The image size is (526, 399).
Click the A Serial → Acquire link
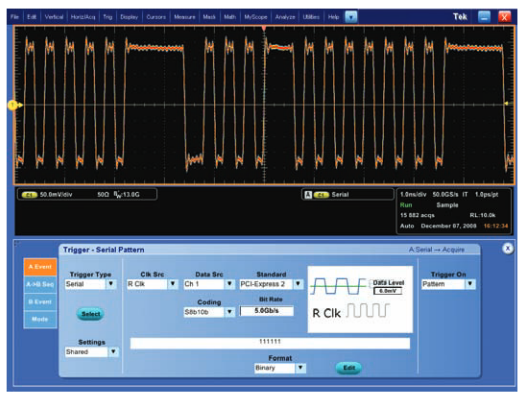(436, 250)
